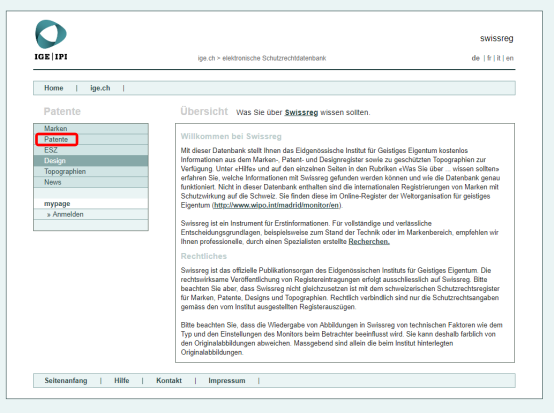
Task: Open the Kontakt footer link
Action: click(x=169, y=381)
